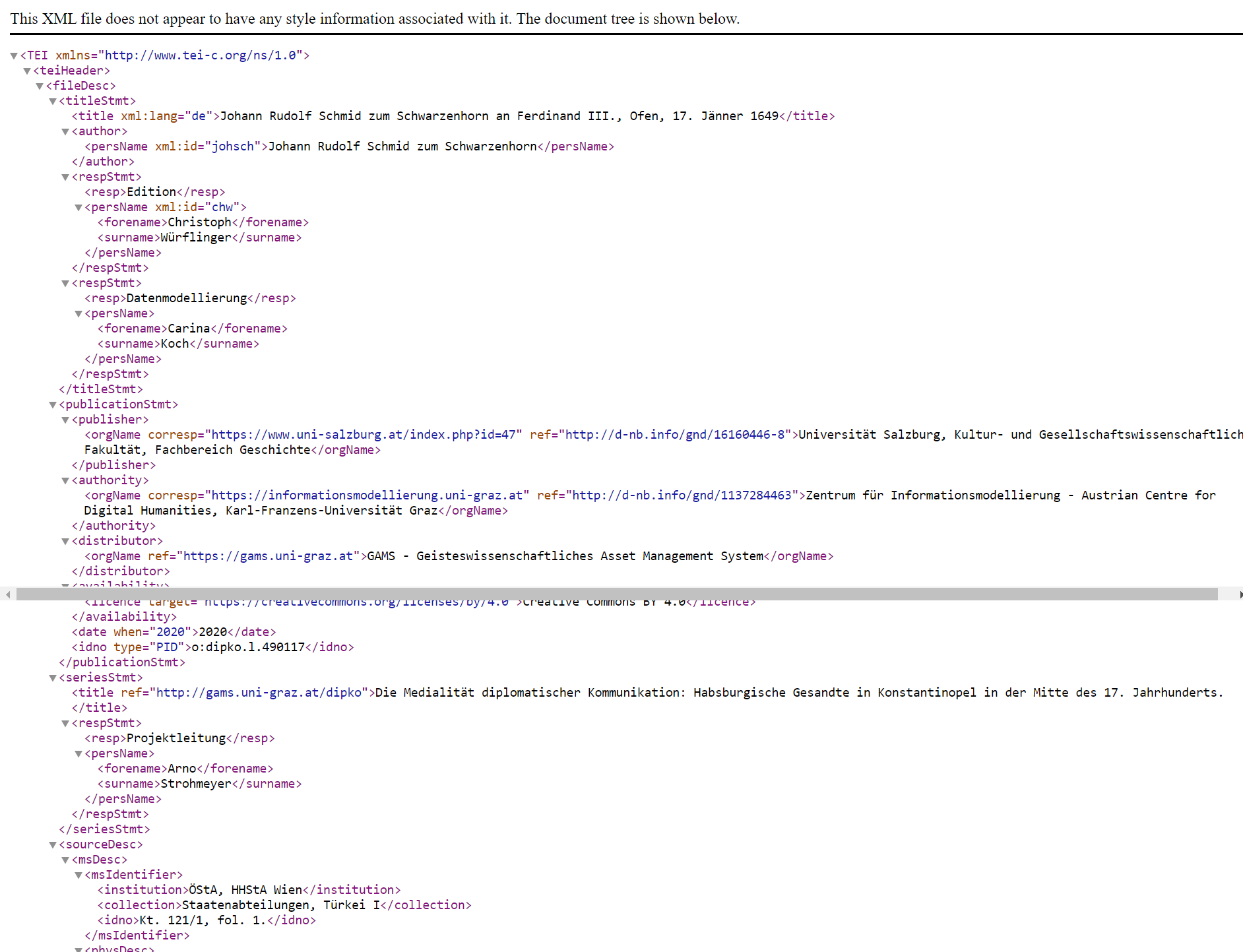
Task: Click the resp text Datenmodellierung
Action: (187, 298)
